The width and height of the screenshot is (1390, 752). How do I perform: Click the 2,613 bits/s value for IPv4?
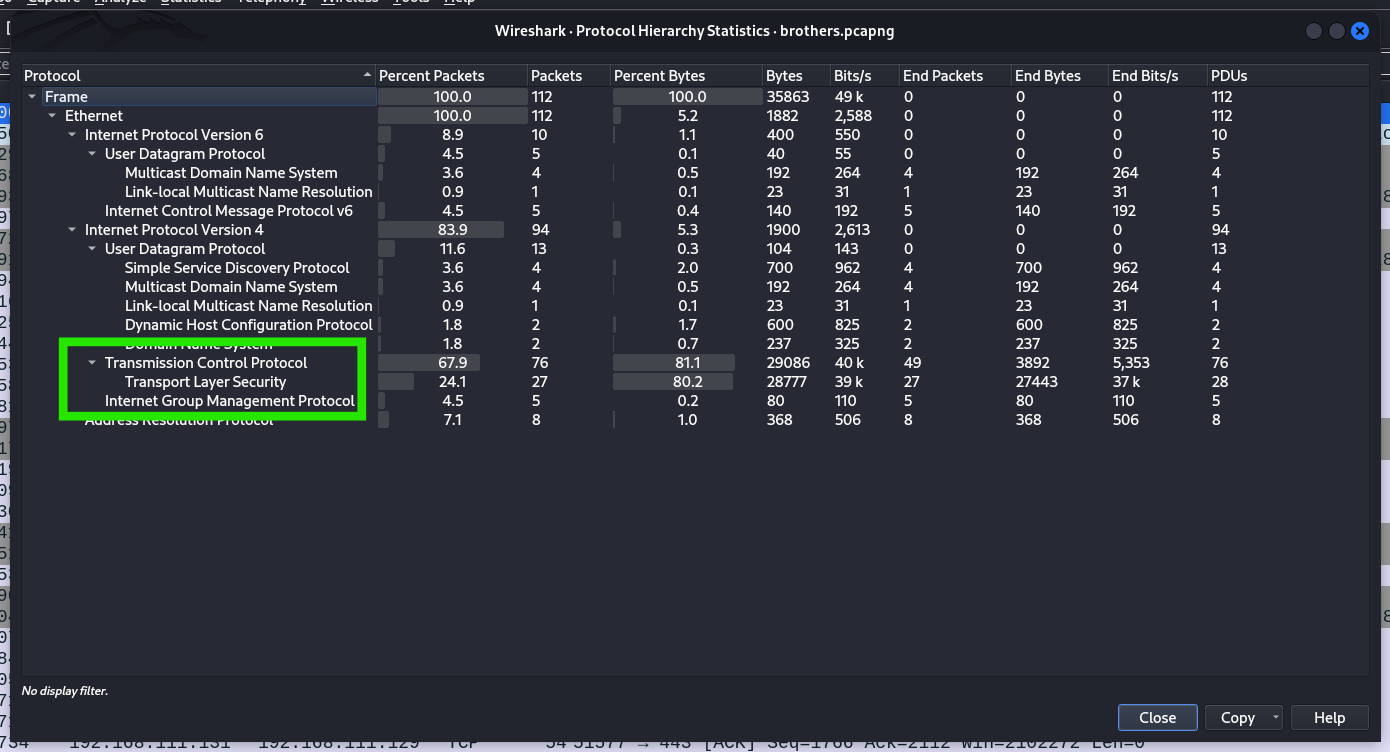click(x=853, y=230)
